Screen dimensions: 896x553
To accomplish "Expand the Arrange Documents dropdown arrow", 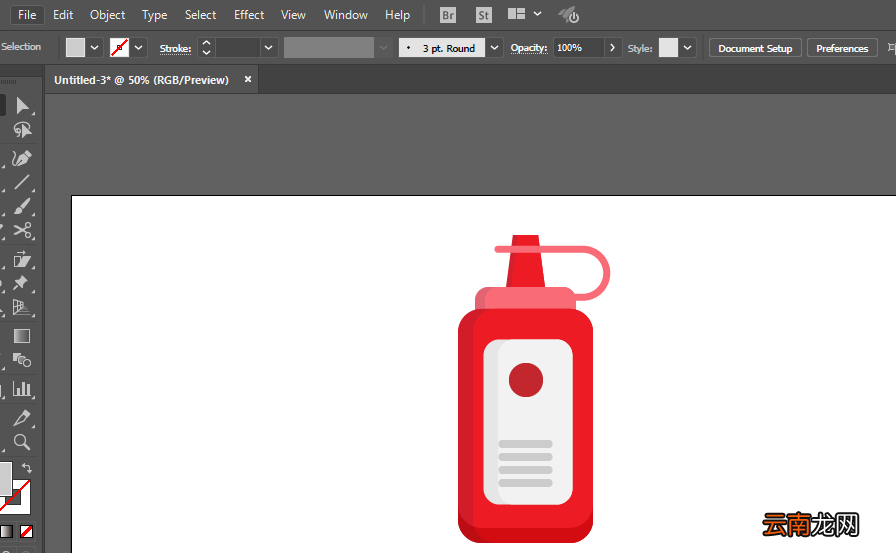I will (x=537, y=14).
